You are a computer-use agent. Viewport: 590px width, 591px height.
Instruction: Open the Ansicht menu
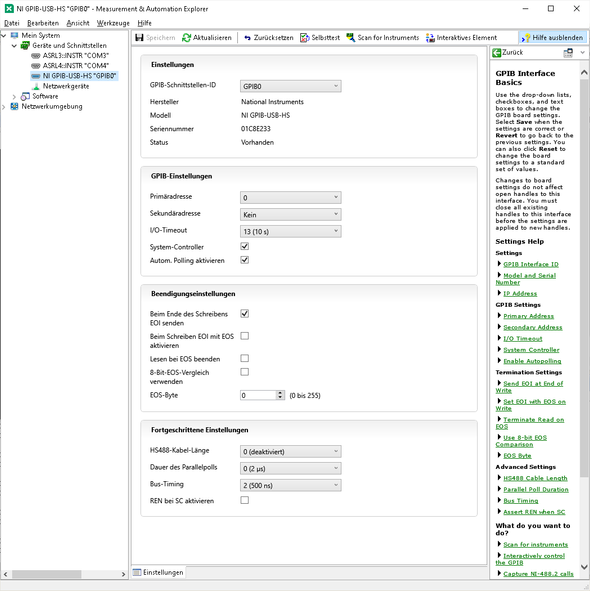click(78, 23)
